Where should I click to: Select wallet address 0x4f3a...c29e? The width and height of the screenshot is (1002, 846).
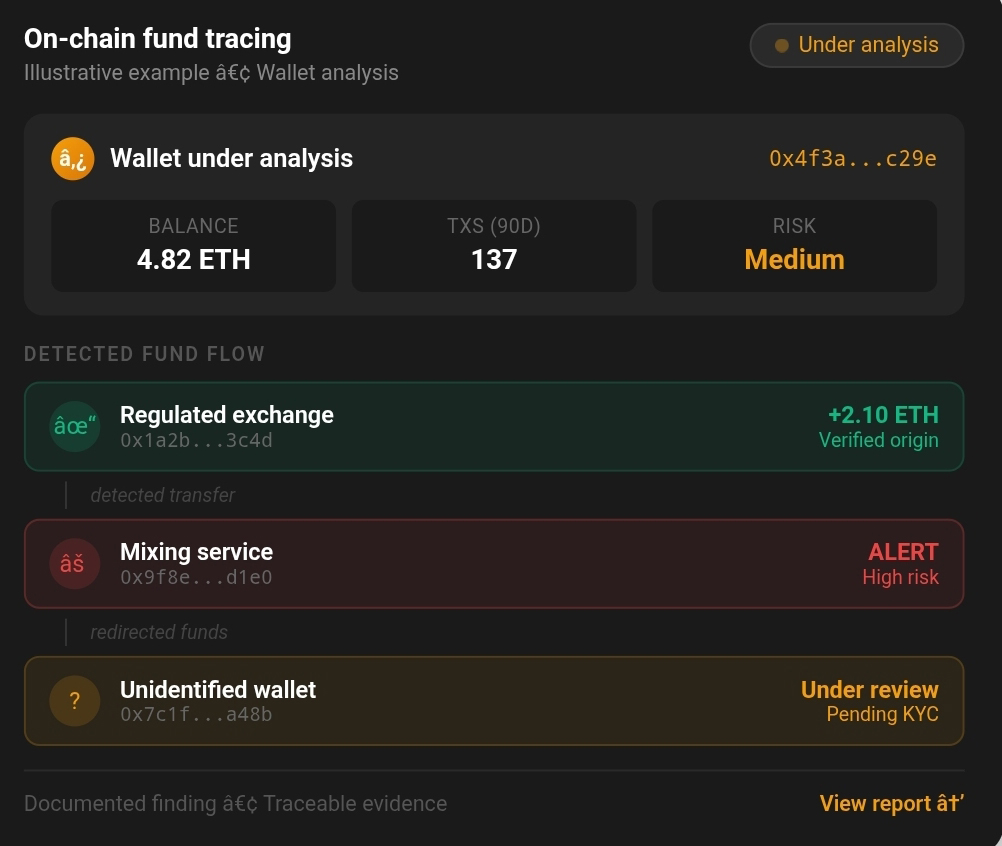pos(852,159)
